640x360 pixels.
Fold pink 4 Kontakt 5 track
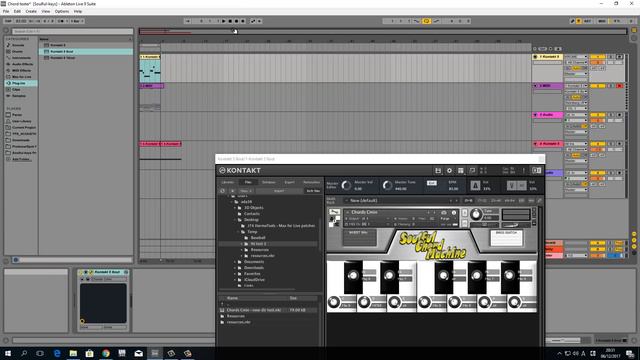click(535, 144)
